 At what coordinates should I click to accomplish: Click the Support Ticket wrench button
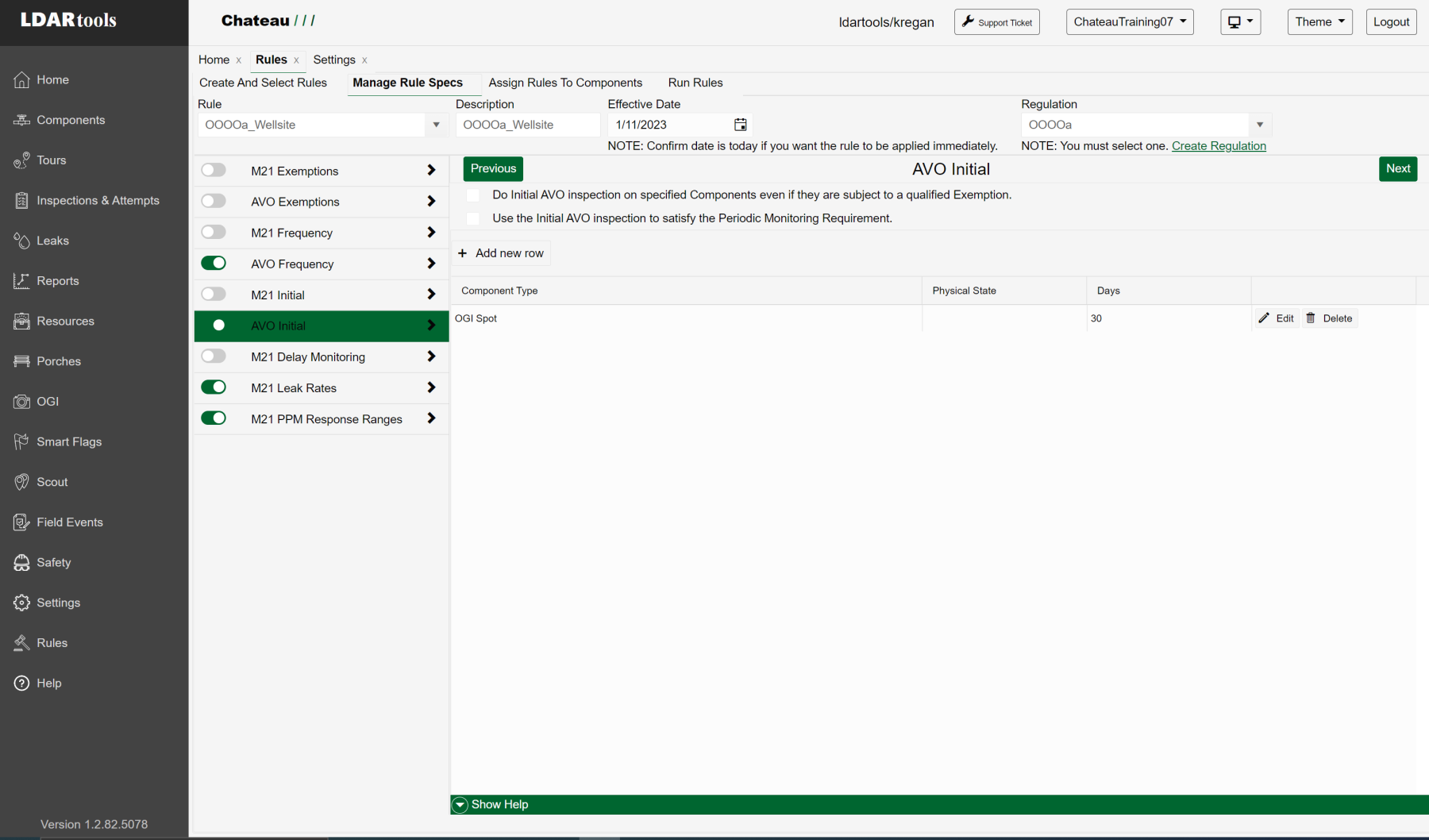[996, 22]
